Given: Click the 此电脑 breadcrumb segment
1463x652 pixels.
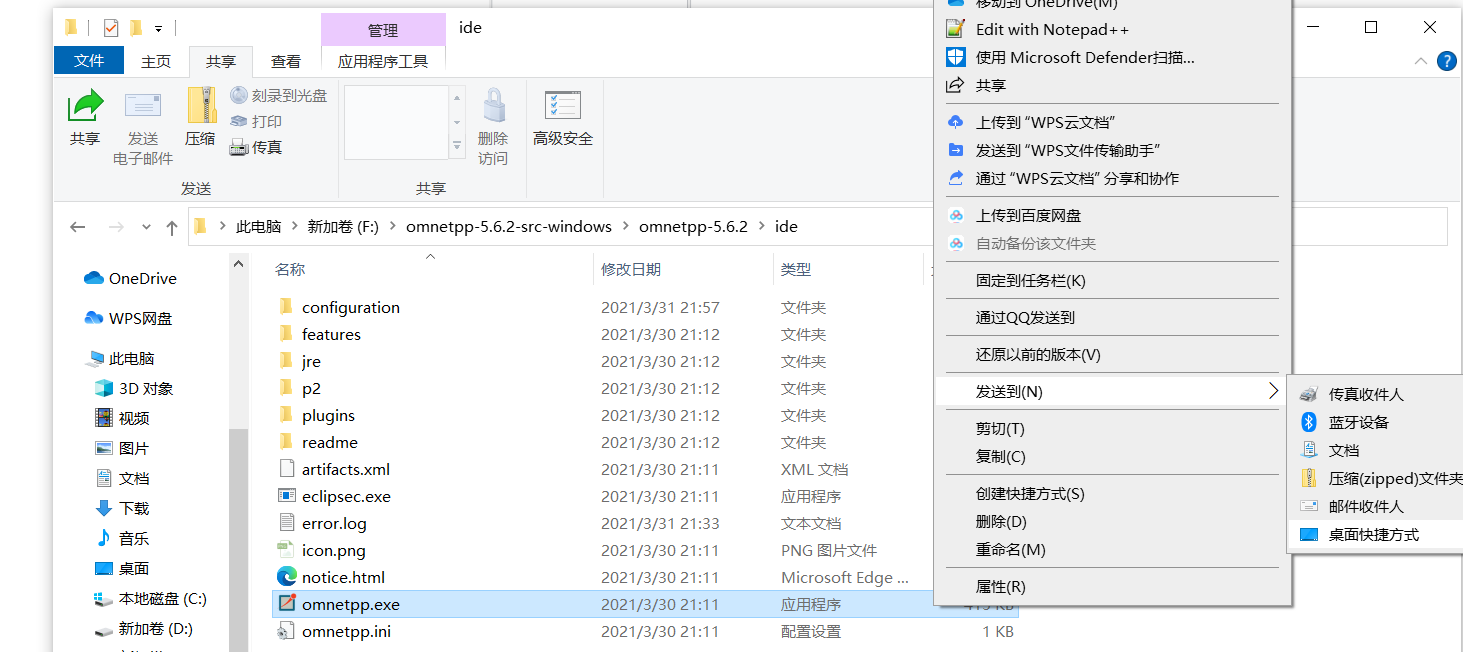Looking at the screenshot, I should 258,227.
